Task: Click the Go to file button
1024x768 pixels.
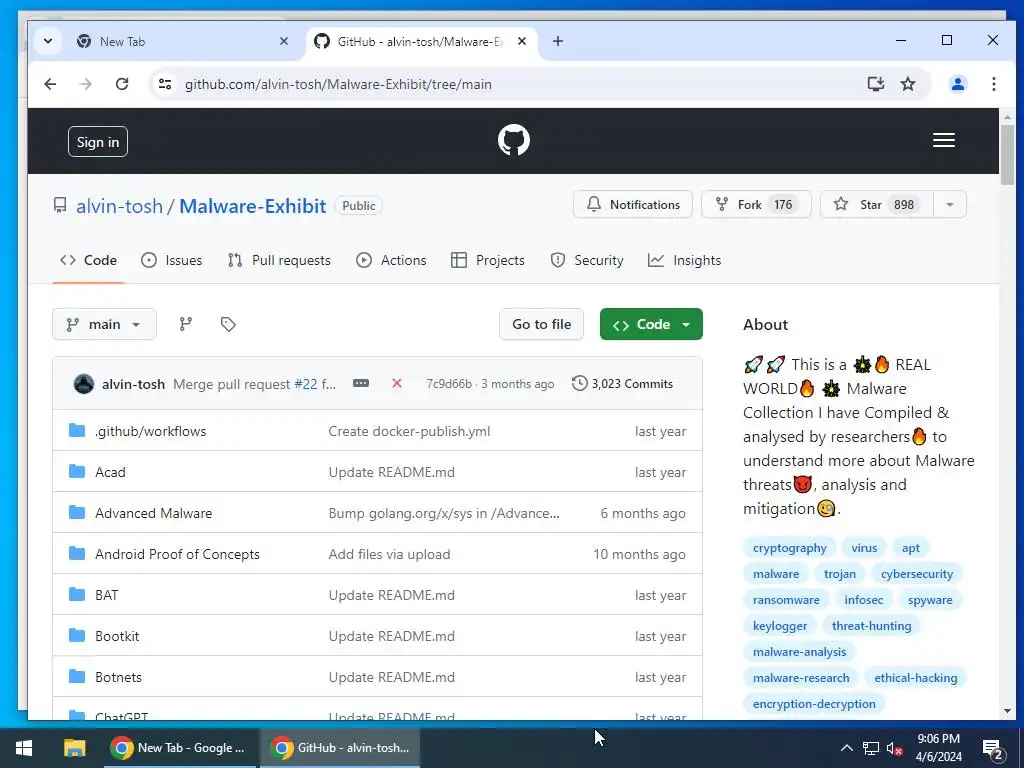Action: (541, 324)
